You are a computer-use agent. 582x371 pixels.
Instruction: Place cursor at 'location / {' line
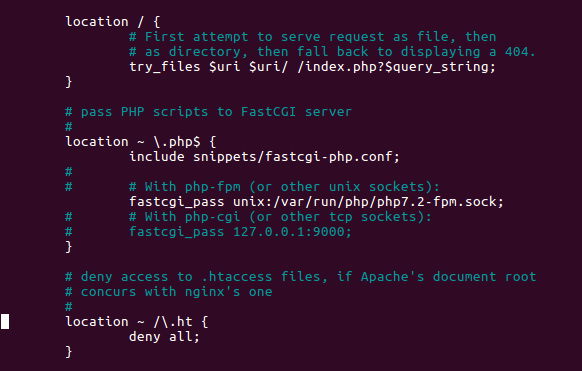coord(113,22)
